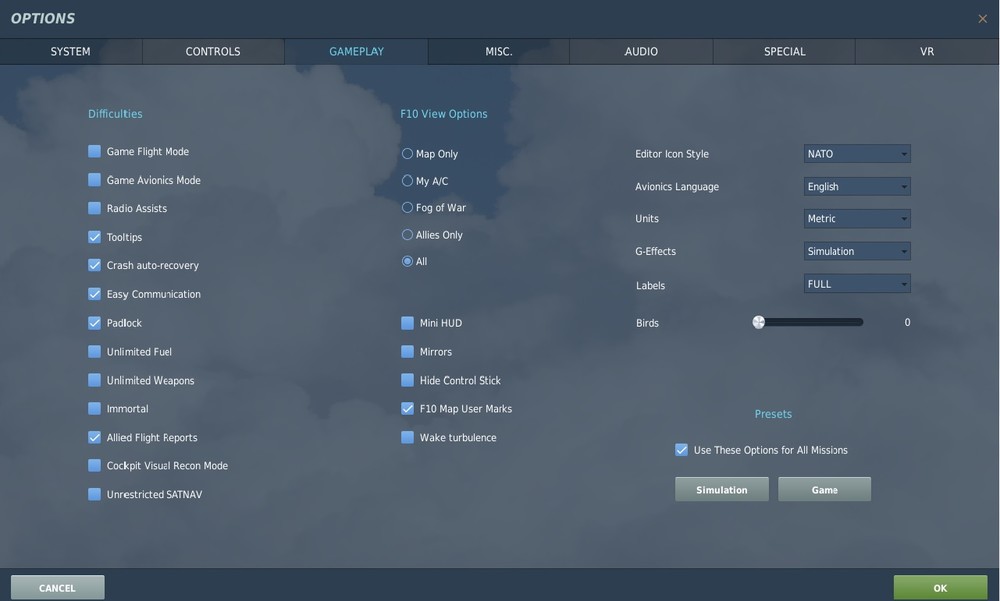This screenshot has width=1000, height=601.
Task: Open the VR settings tab
Action: pos(926,50)
